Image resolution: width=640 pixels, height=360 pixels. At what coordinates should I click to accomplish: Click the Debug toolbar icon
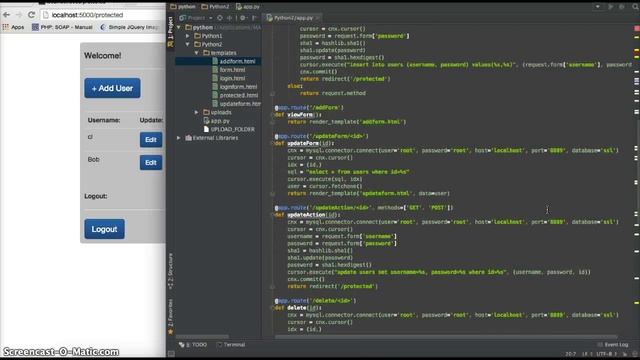click(x=622, y=7)
